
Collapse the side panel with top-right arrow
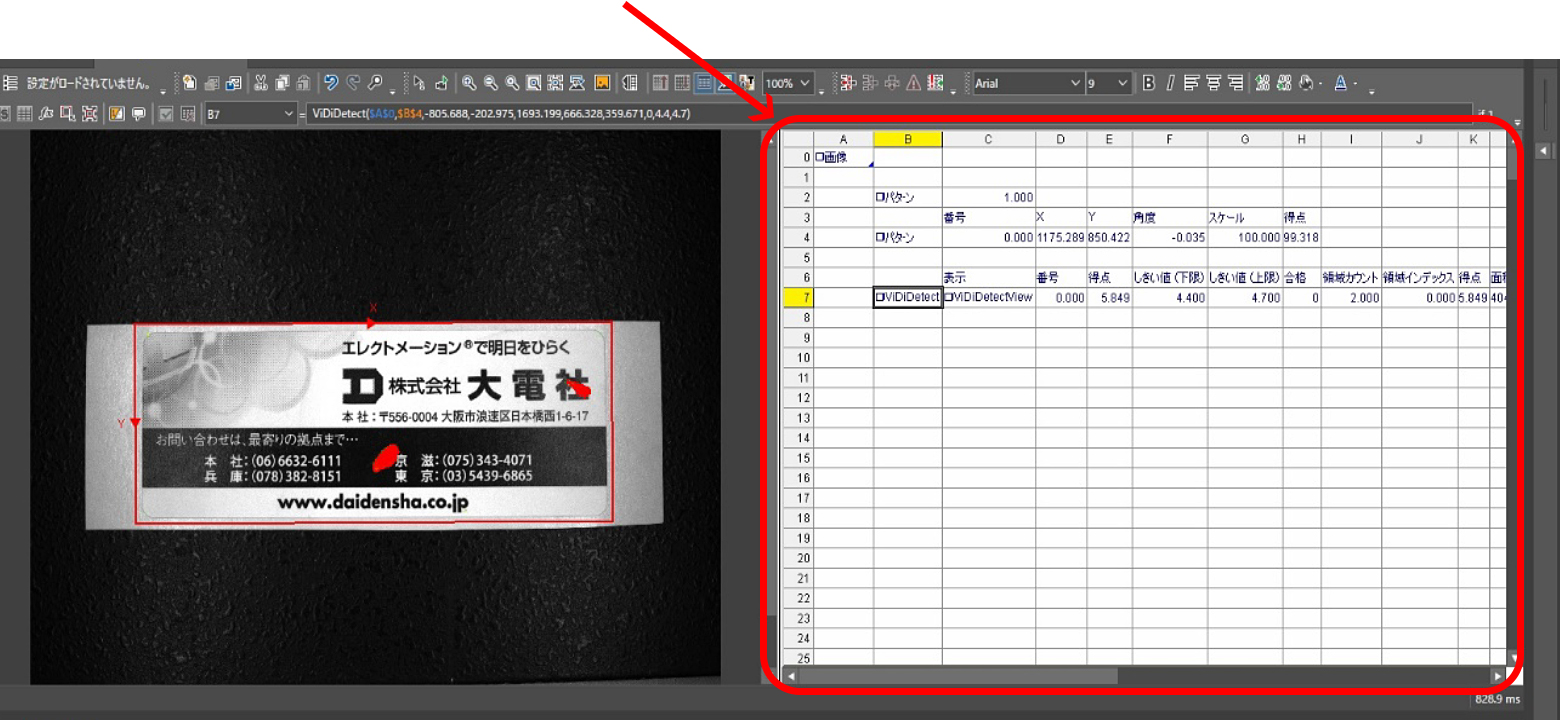click(1543, 150)
